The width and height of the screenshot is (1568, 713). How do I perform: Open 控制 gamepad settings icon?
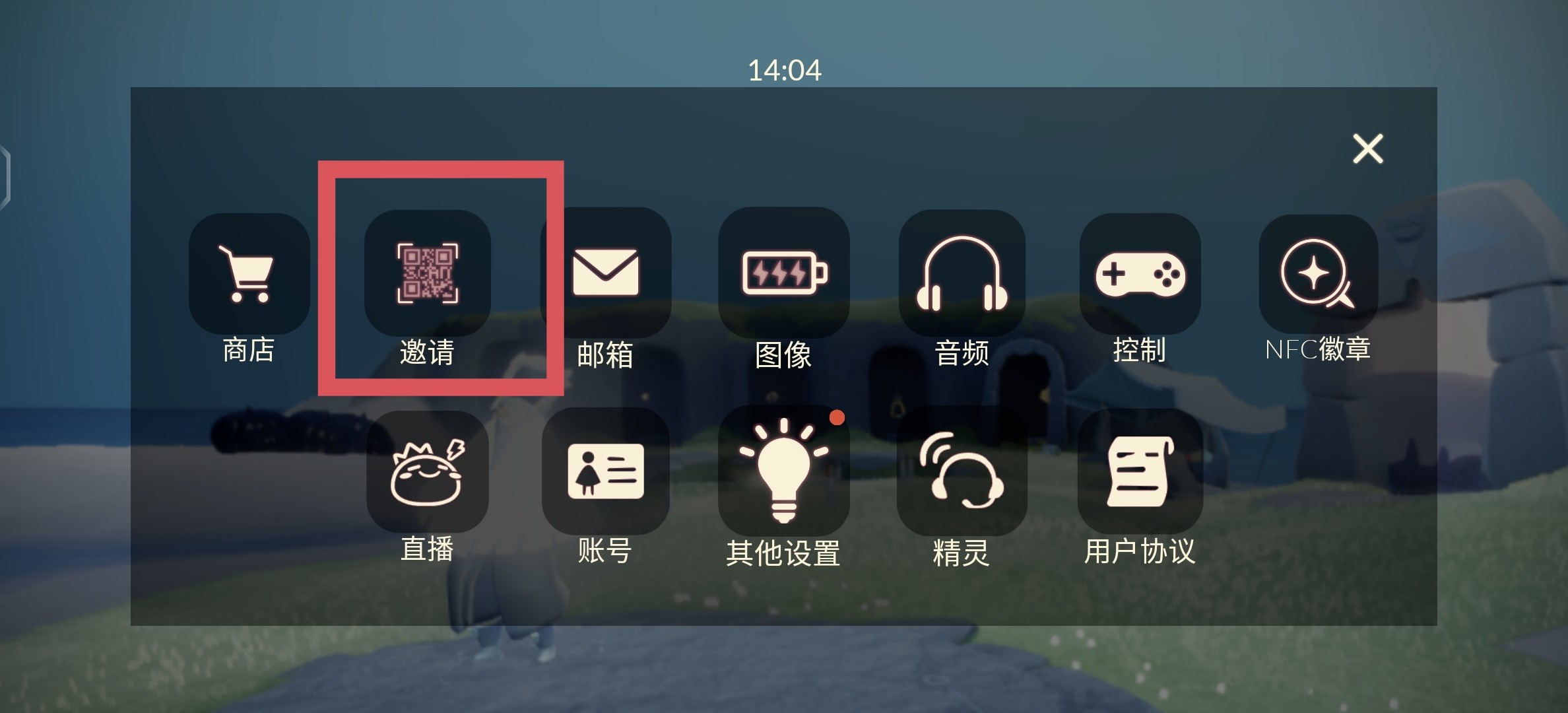click(x=1140, y=273)
